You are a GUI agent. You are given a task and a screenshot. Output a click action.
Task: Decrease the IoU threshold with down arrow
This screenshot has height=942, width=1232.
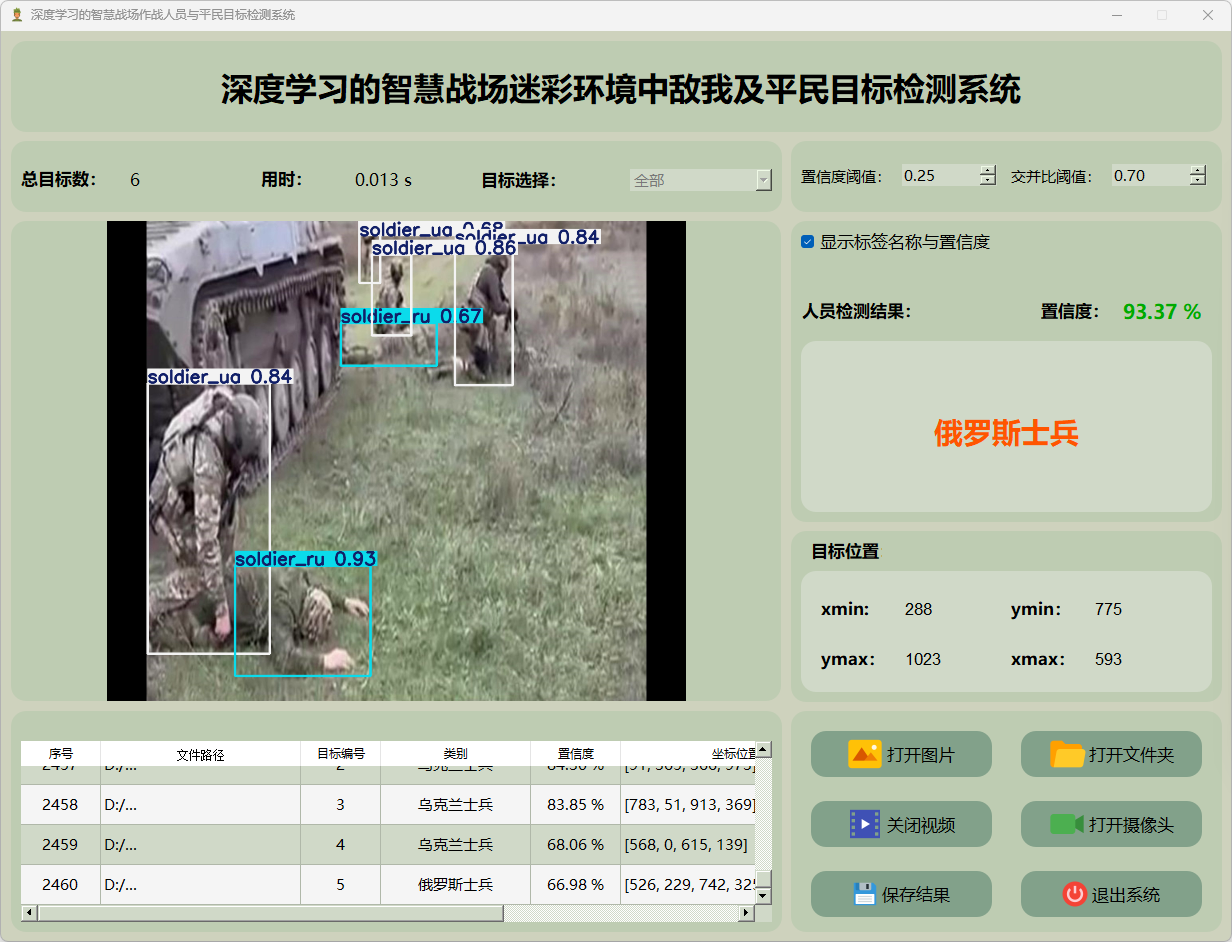coord(1198,181)
